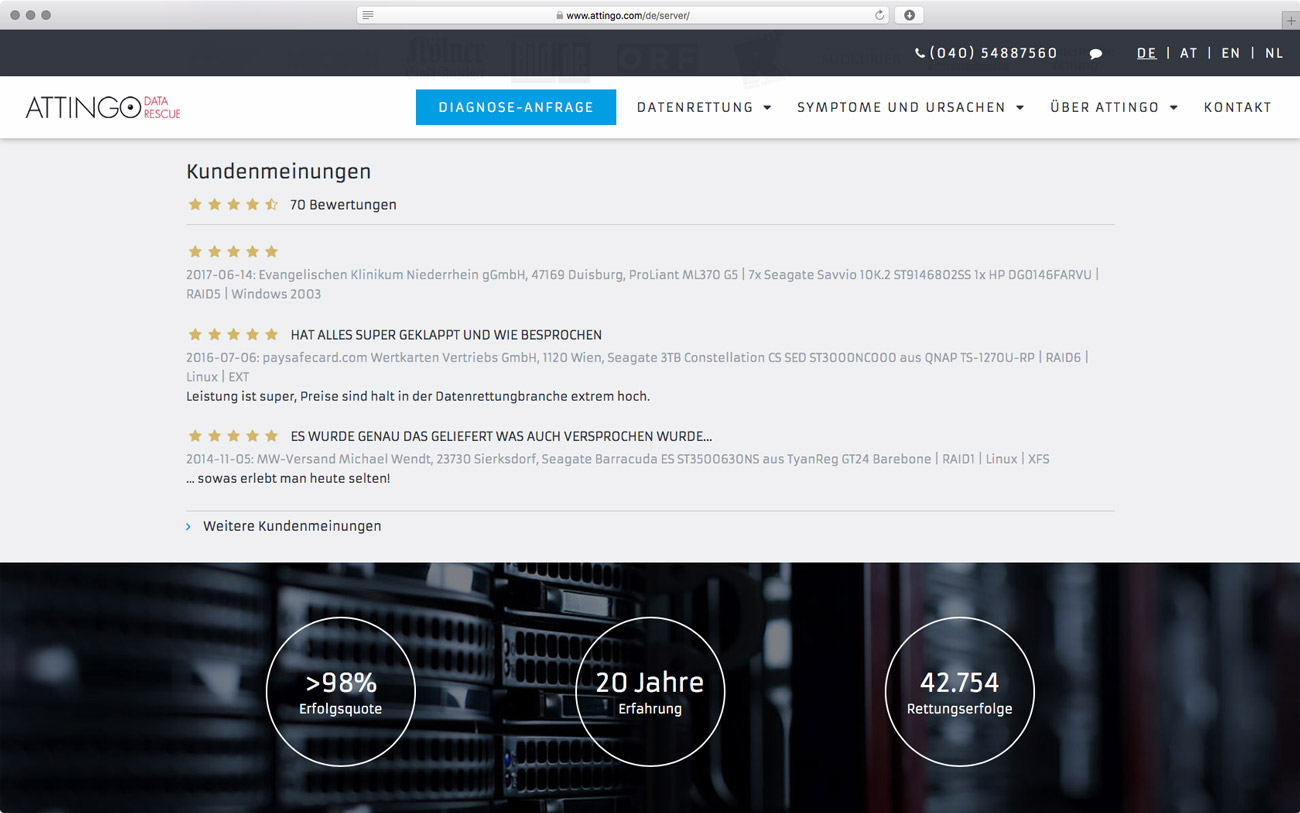Image resolution: width=1300 pixels, height=813 pixels.
Task: Open Weitere Kundenmeinungen link
Action: click(292, 526)
